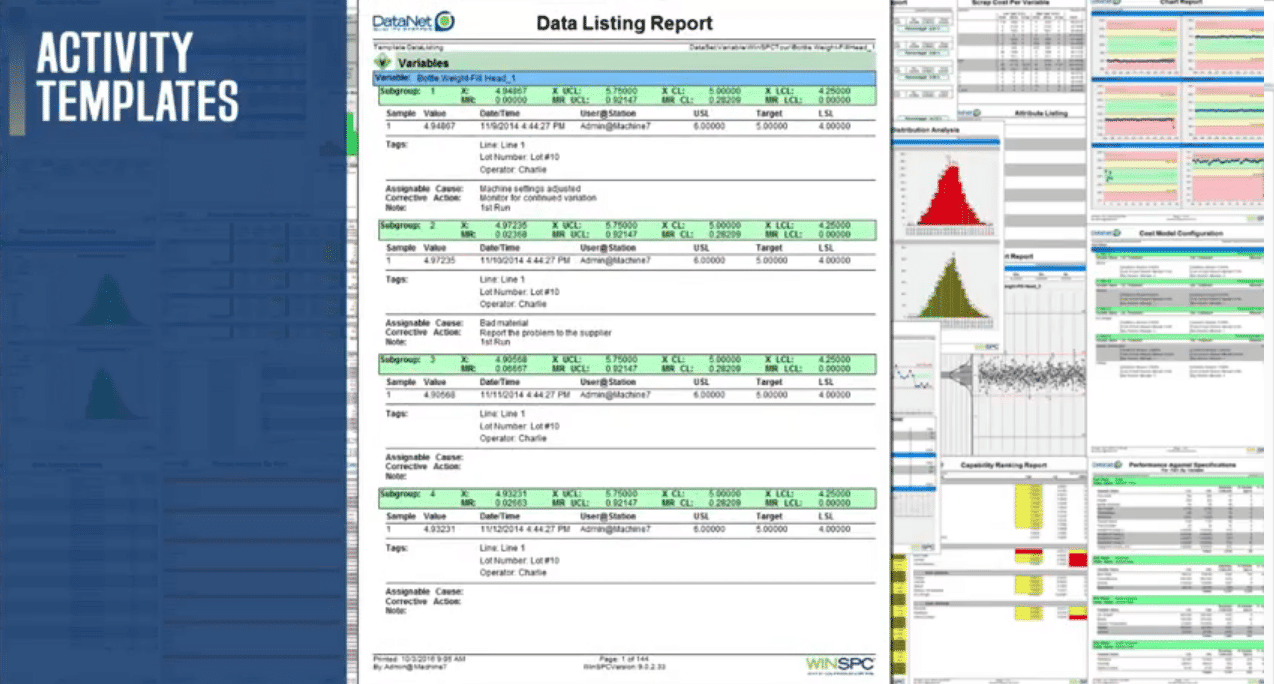Select the Subgroup 4 green header row

coord(626,498)
